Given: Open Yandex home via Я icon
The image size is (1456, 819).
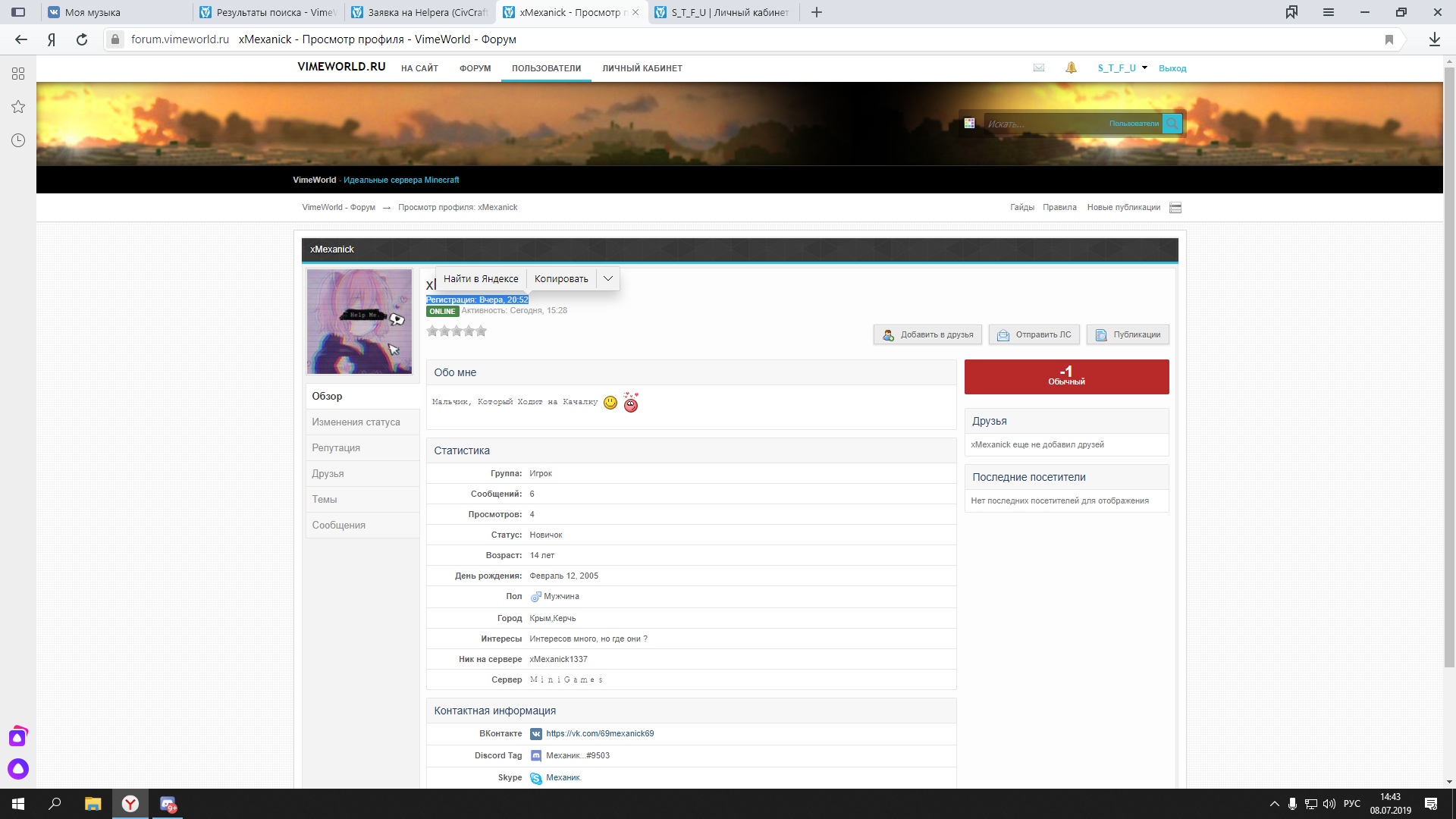Looking at the screenshot, I should (x=52, y=39).
